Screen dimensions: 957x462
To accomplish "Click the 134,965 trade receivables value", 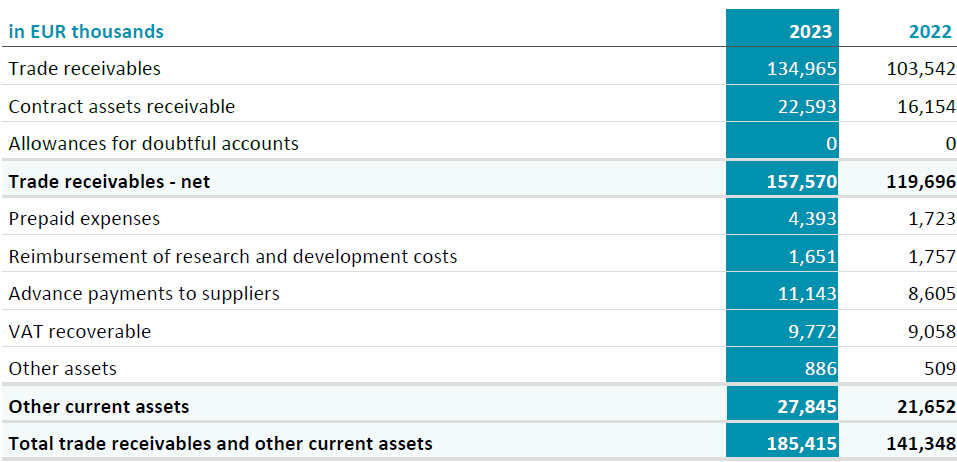I will [801, 68].
